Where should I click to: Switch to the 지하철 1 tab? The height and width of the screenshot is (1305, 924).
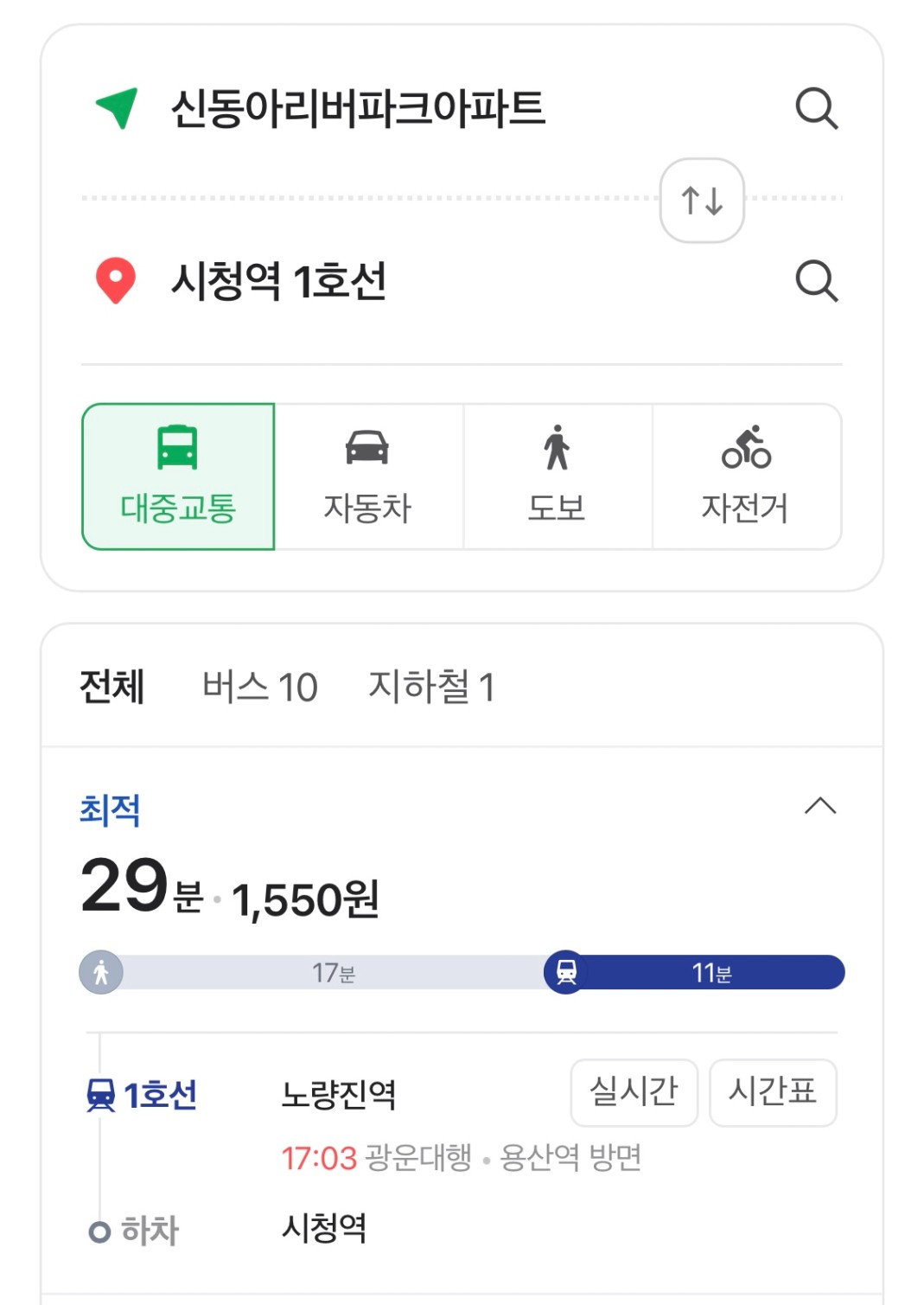click(431, 687)
